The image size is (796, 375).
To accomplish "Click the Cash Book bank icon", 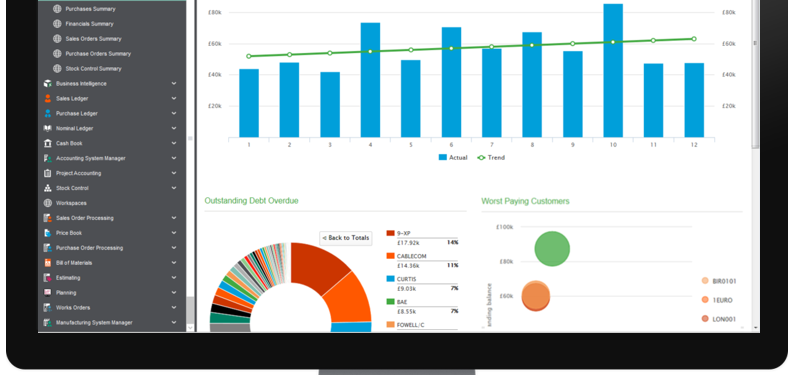I will [x=48, y=143].
